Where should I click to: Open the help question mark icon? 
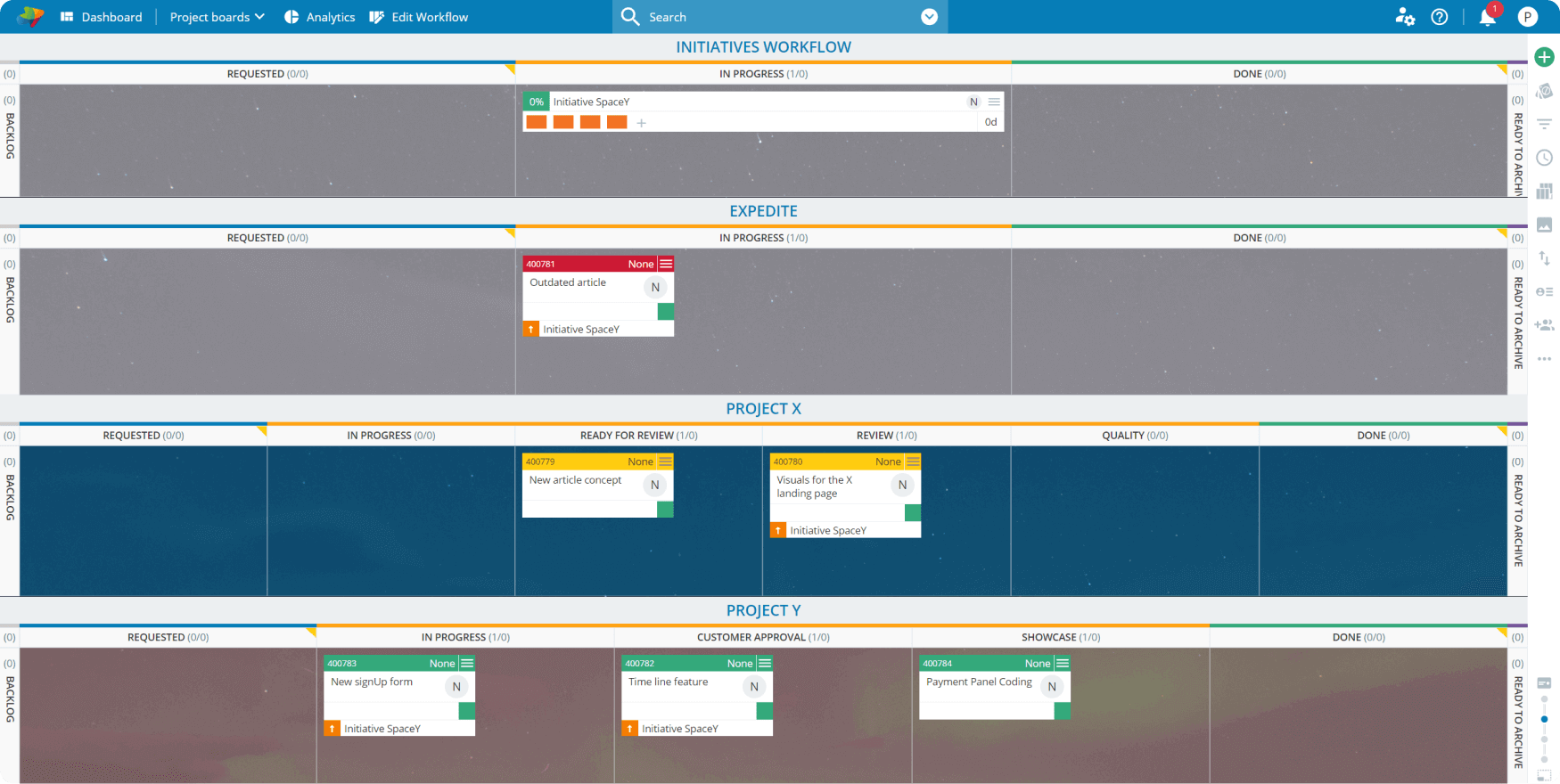pyautogui.click(x=1440, y=17)
